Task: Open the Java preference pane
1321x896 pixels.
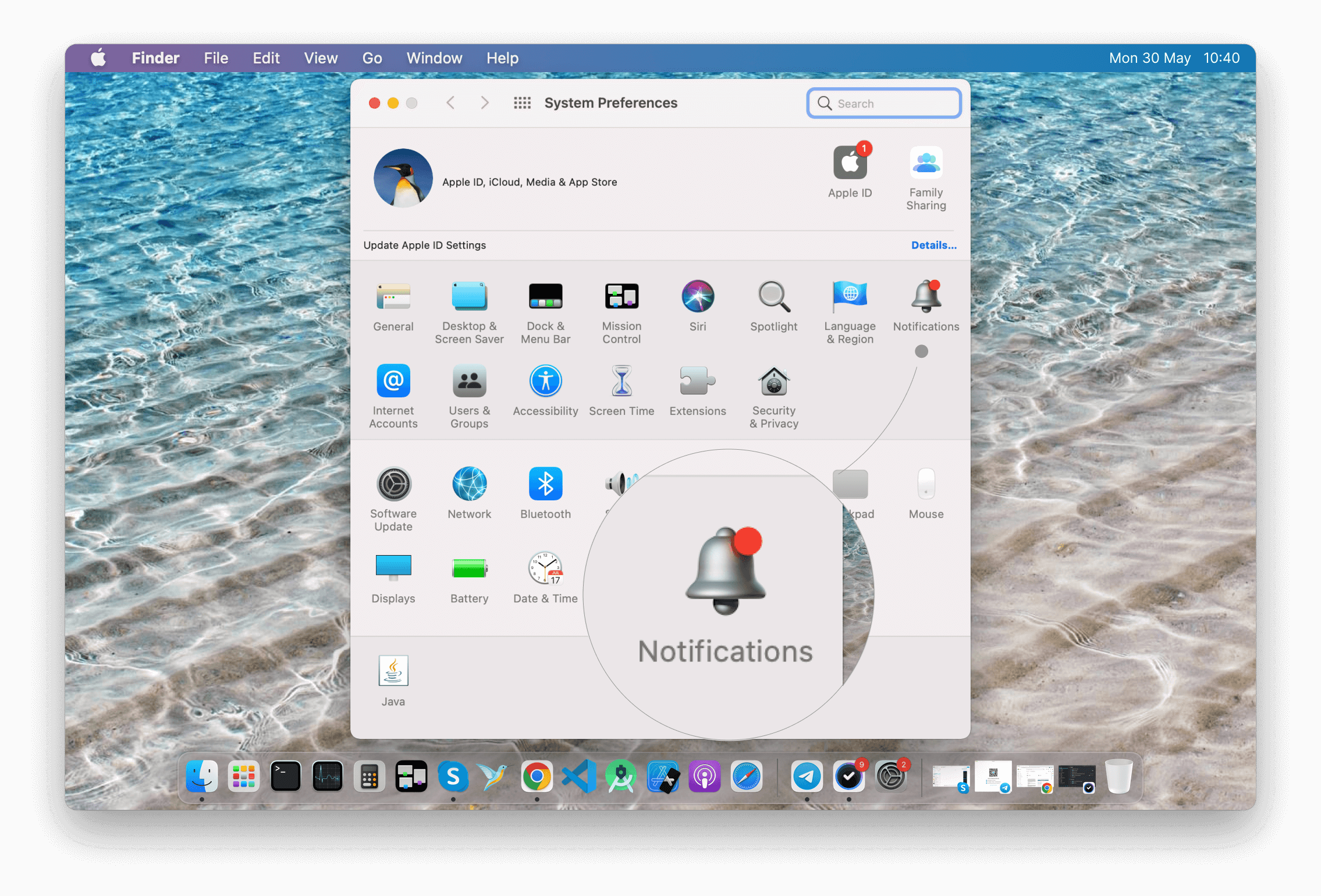Action: coord(393,681)
